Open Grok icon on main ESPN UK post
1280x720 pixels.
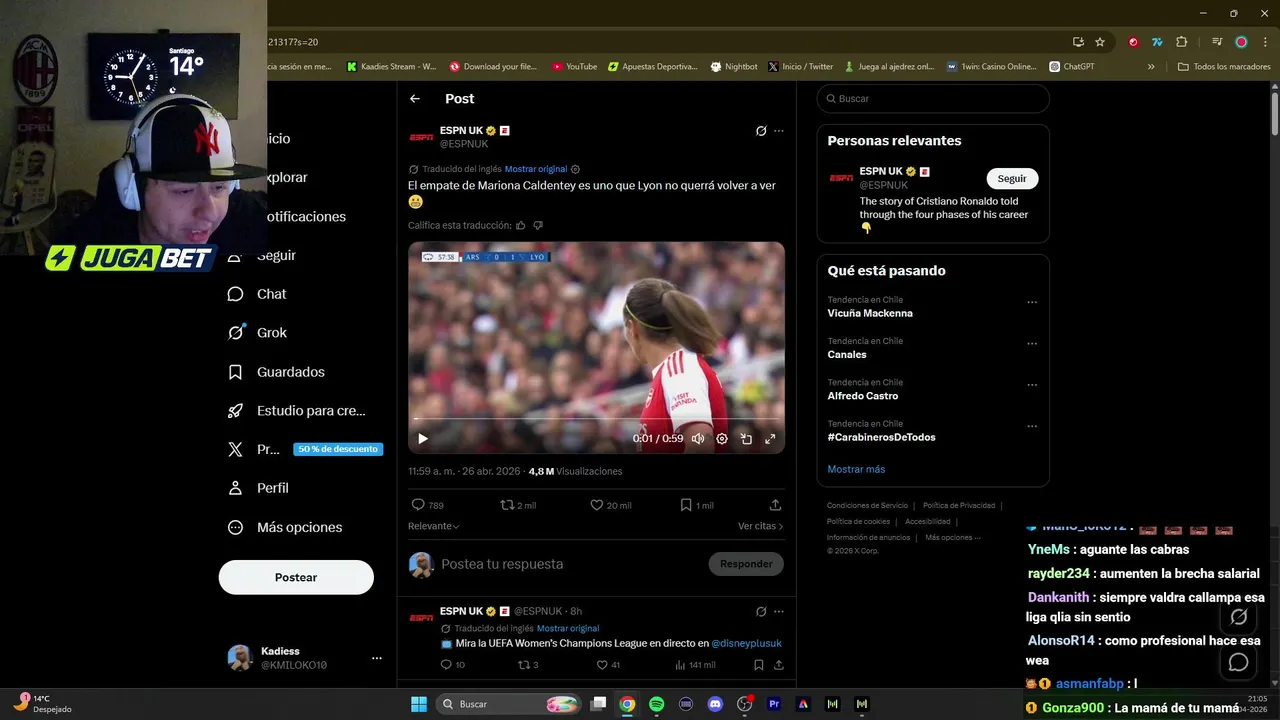click(761, 131)
